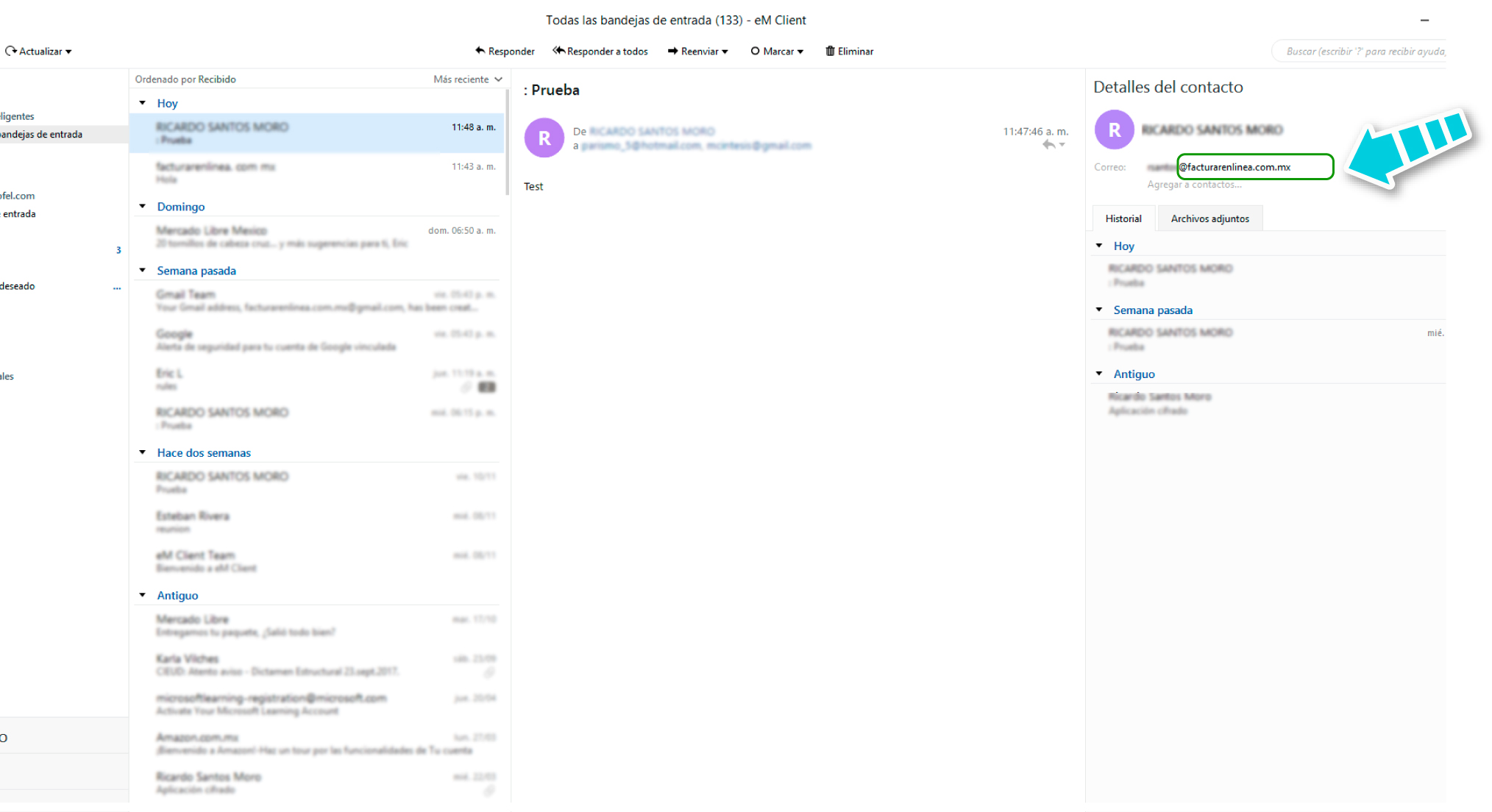1492x812 pixels.
Task: Open the Google security alert message
Action: (316, 340)
